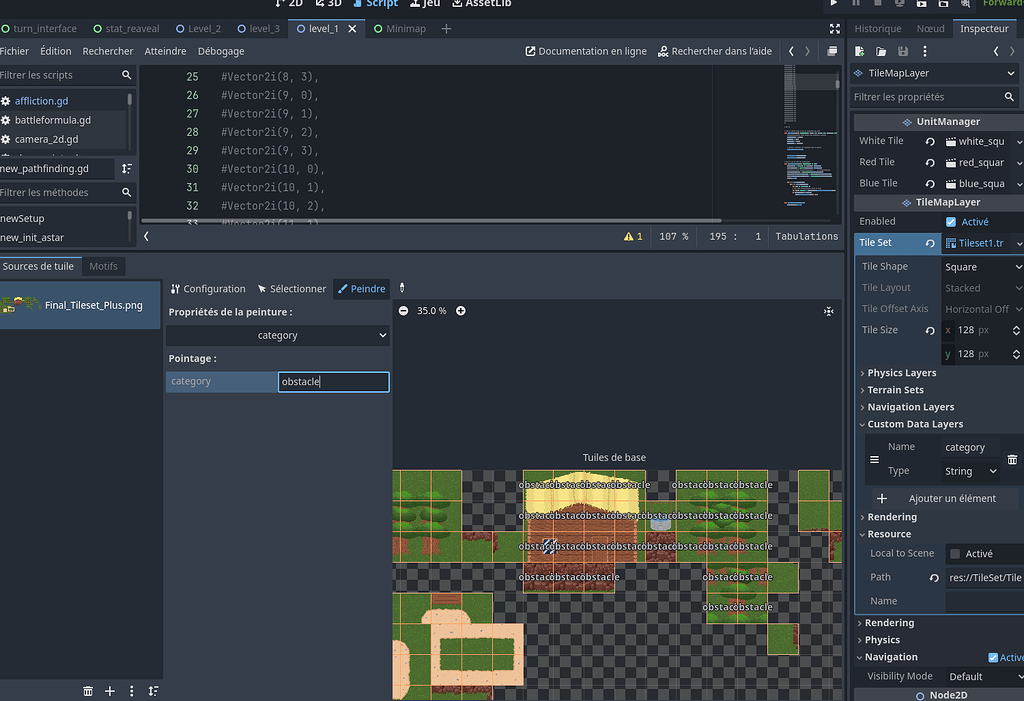Create new resource in Inspector
This screenshot has height=701, width=1024.
click(x=859, y=51)
